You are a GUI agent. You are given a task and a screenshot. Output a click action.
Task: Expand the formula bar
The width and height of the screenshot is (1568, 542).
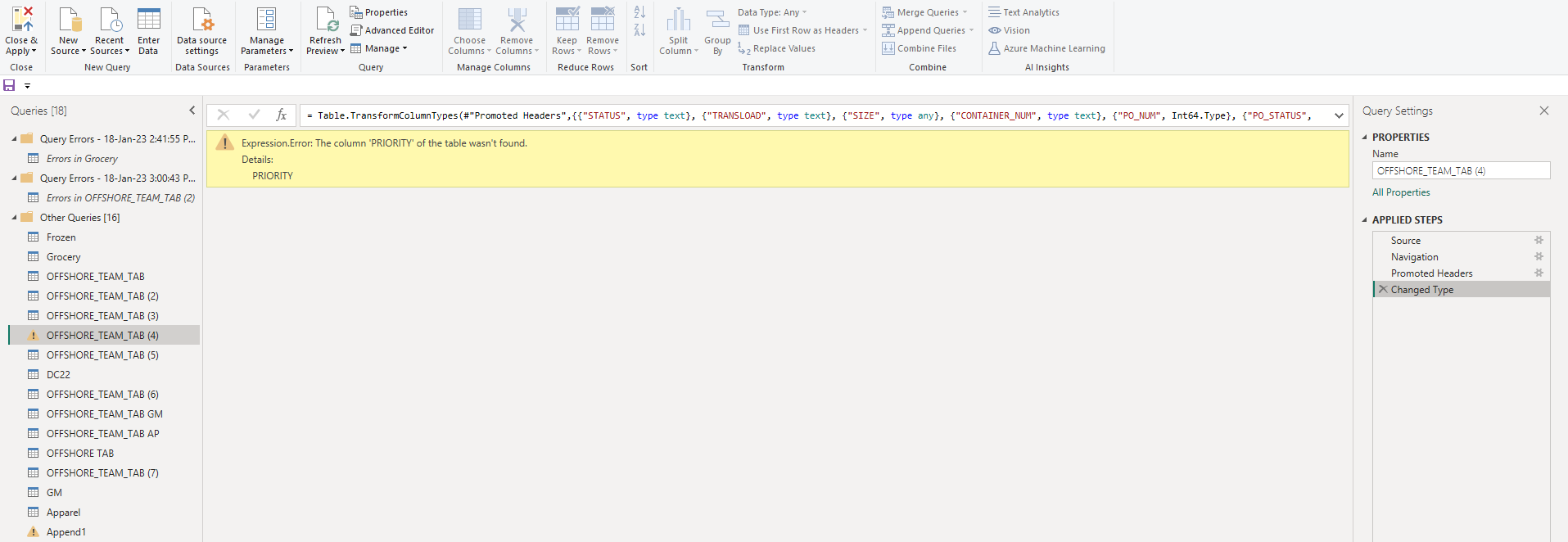pos(1339,115)
